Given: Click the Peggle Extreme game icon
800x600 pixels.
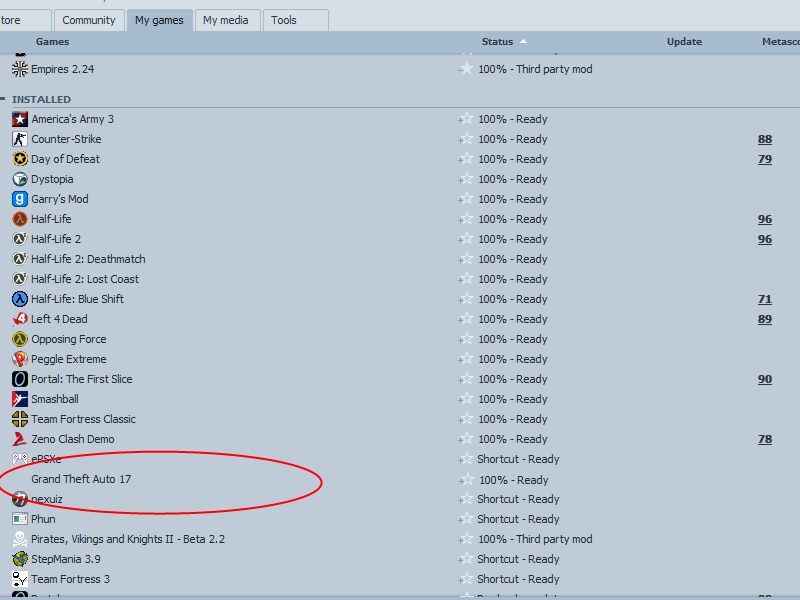Looking at the screenshot, I should click(x=20, y=359).
